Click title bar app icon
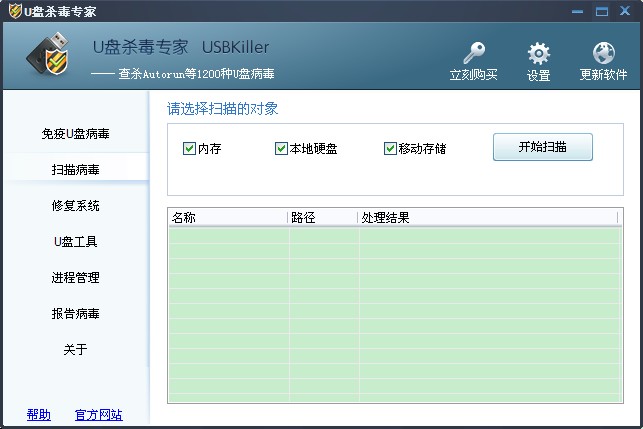This screenshot has width=643, height=429. pos(12,12)
